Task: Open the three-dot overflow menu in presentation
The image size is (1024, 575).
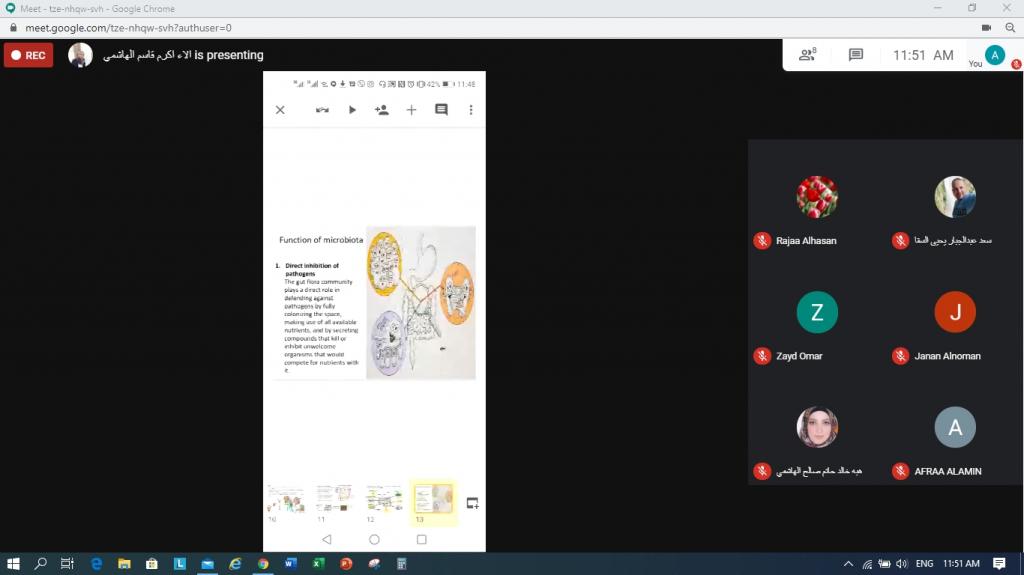Action: [x=471, y=110]
